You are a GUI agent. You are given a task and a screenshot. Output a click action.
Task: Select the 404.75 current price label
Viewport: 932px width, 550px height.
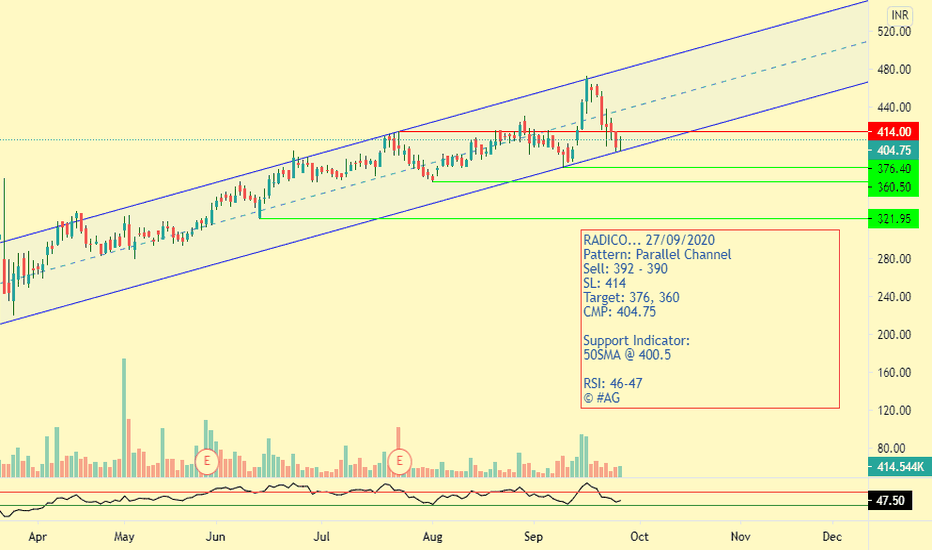click(893, 150)
